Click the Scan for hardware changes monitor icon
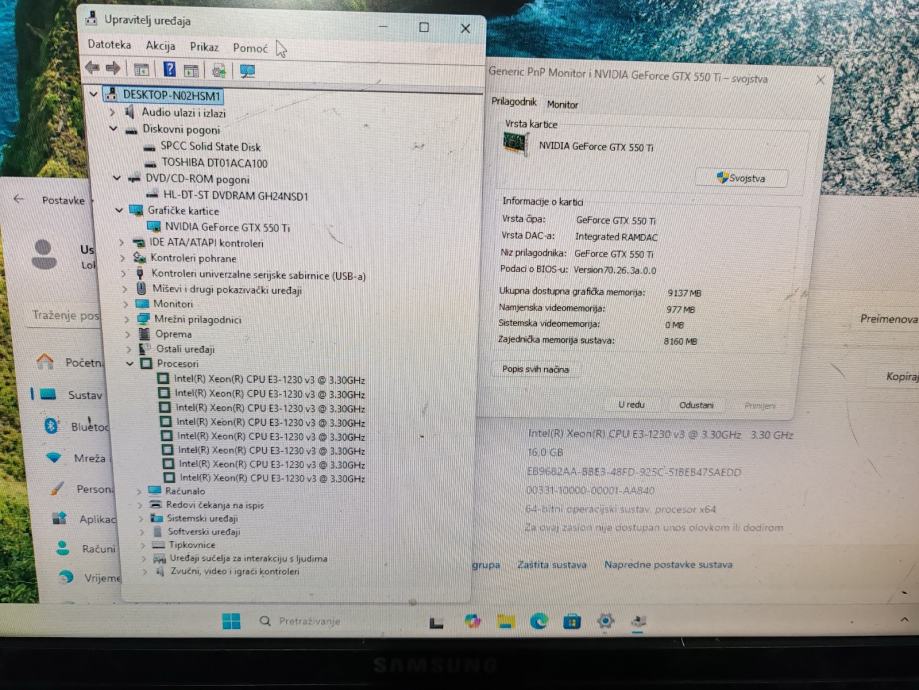Image resolution: width=919 pixels, height=690 pixels. (247, 72)
